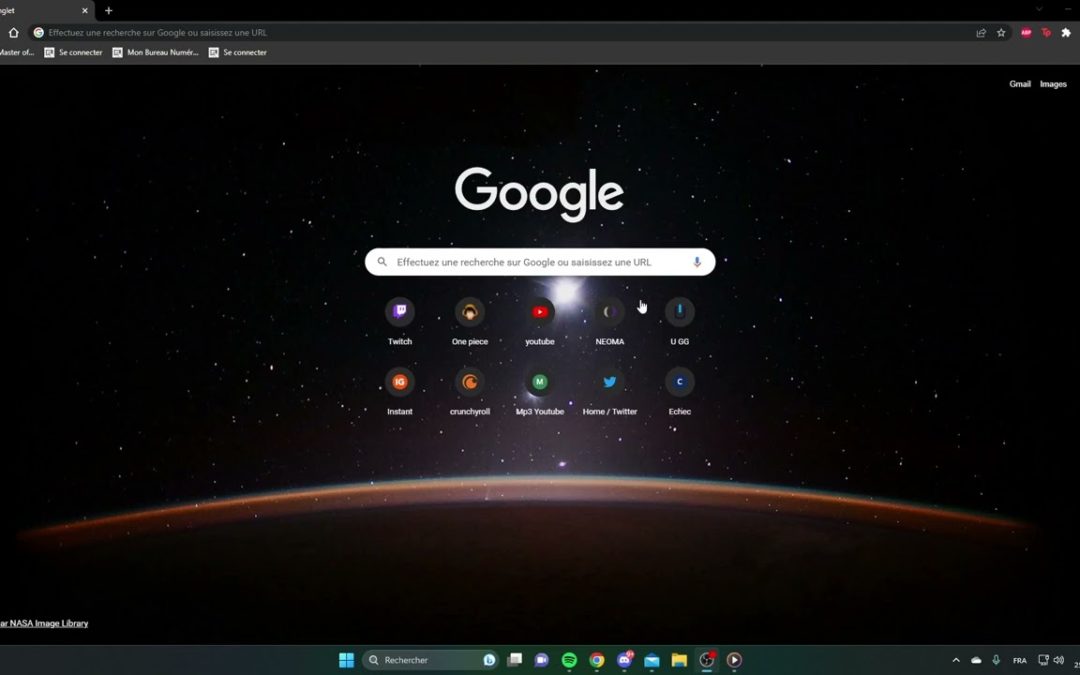Open the NEOMA shortcut
This screenshot has height=675, width=1080.
click(610, 322)
